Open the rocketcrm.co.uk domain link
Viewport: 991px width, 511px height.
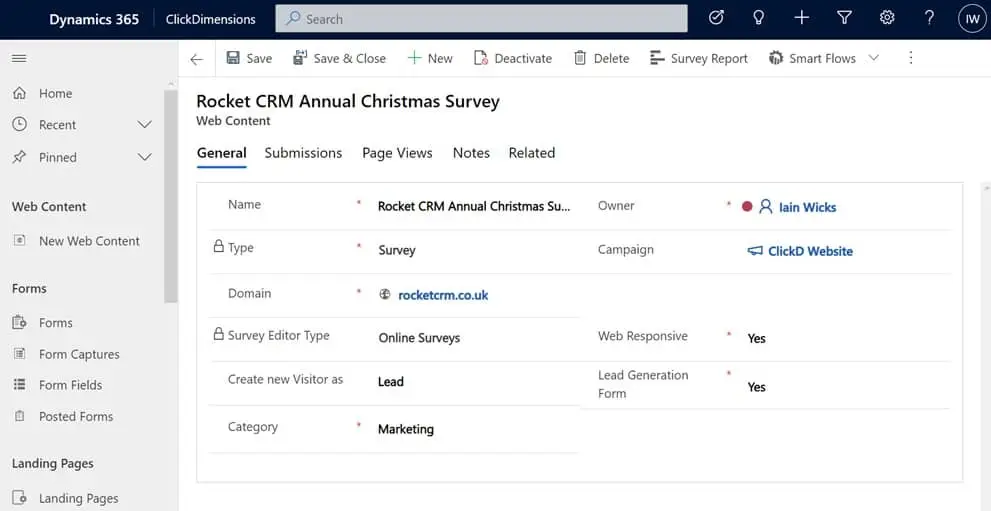443,295
